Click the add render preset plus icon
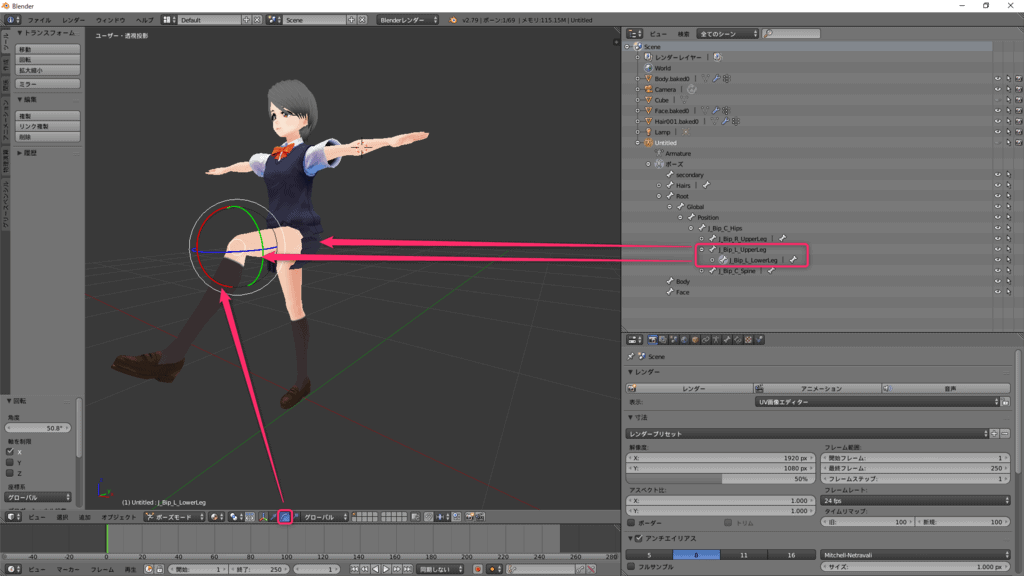 [995, 433]
